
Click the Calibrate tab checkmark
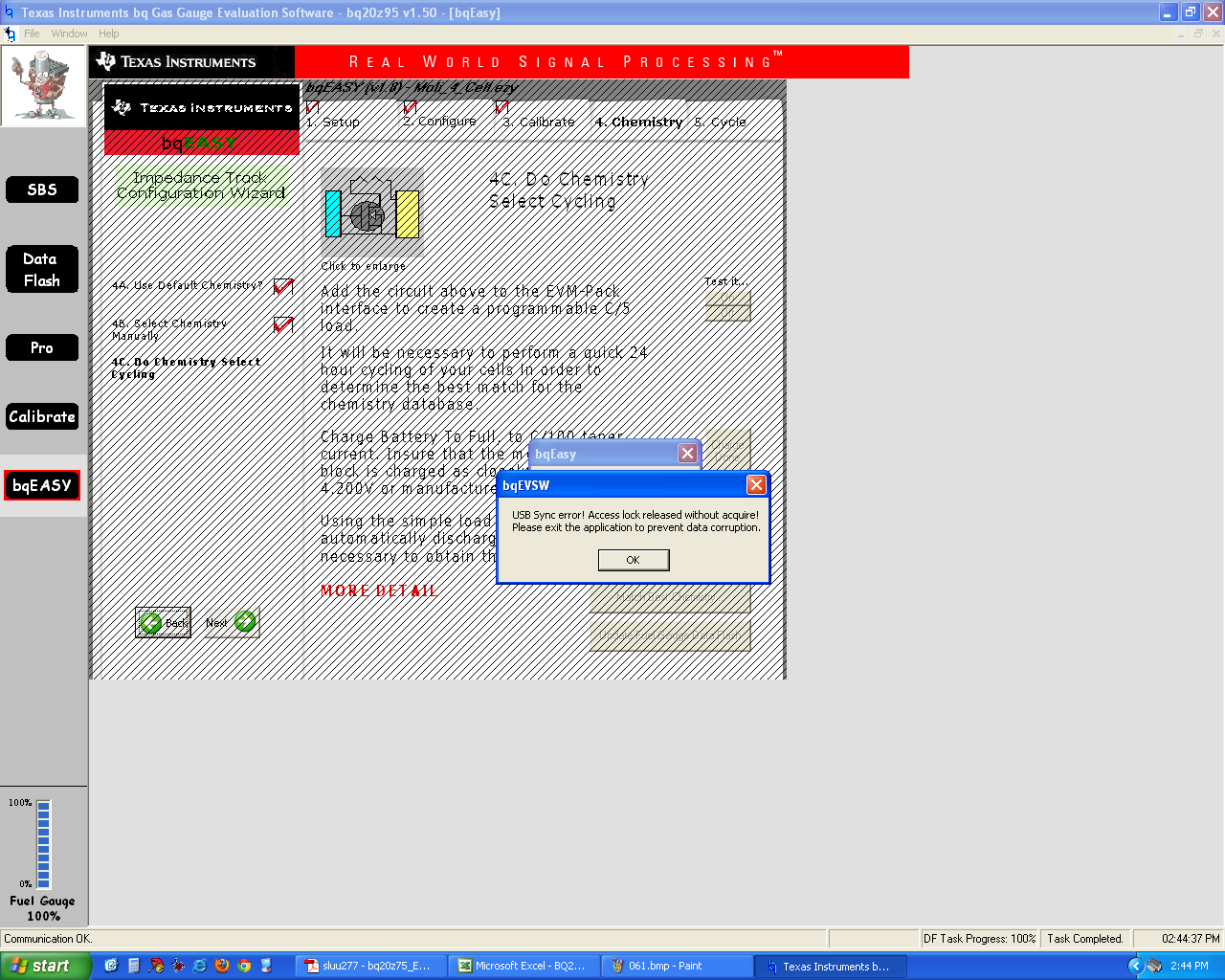click(501, 106)
